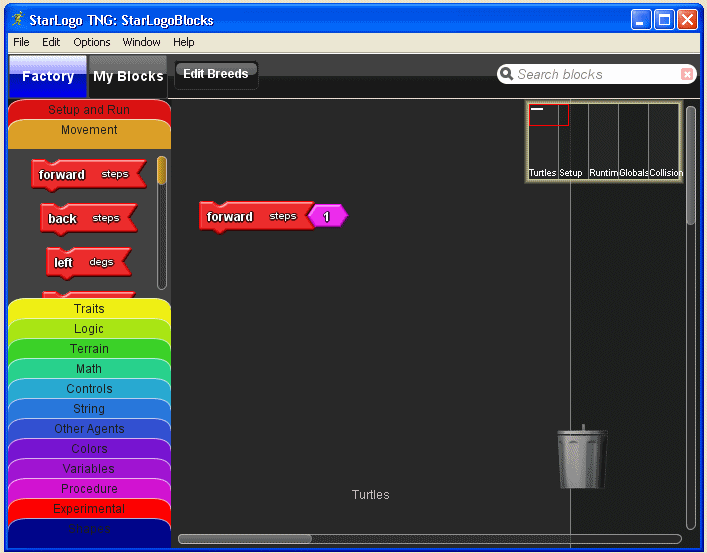Expand the Terrain drawer
The width and height of the screenshot is (707, 553).
[x=89, y=349]
